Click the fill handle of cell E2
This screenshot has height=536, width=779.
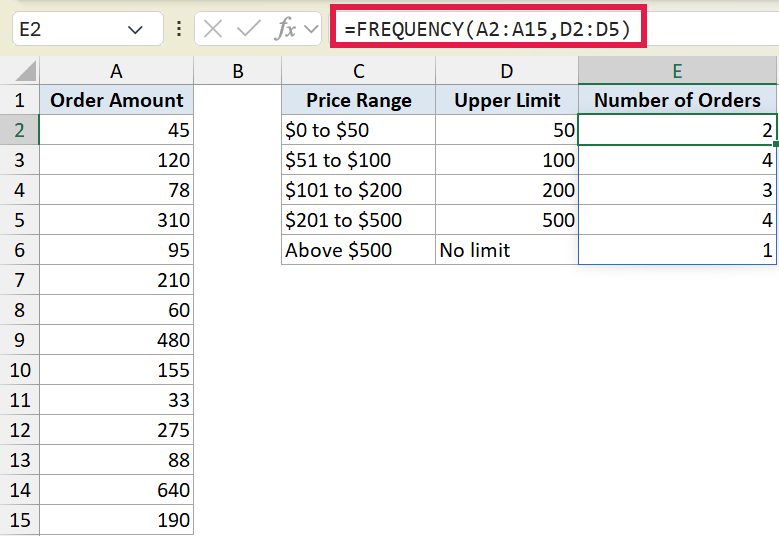pyautogui.click(x=776, y=144)
